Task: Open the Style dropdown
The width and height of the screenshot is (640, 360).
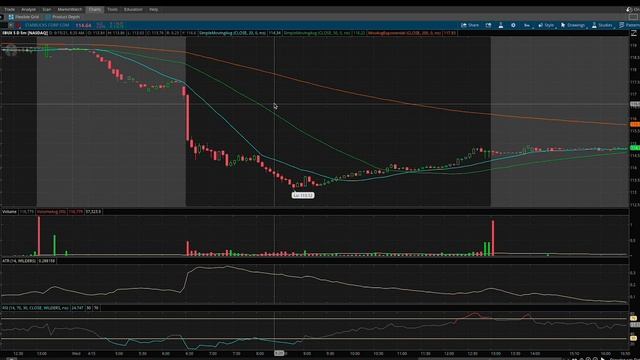Action: 546,25
